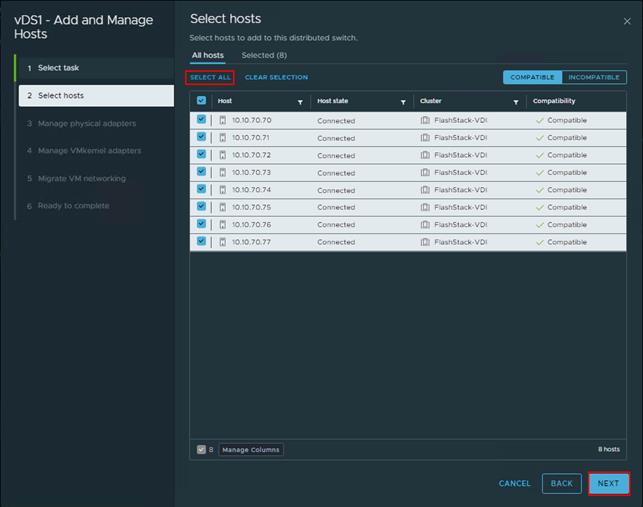This screenshot has width=643, height=507.
Task: Open the Cluster column filter
Action: coord(516,102)
